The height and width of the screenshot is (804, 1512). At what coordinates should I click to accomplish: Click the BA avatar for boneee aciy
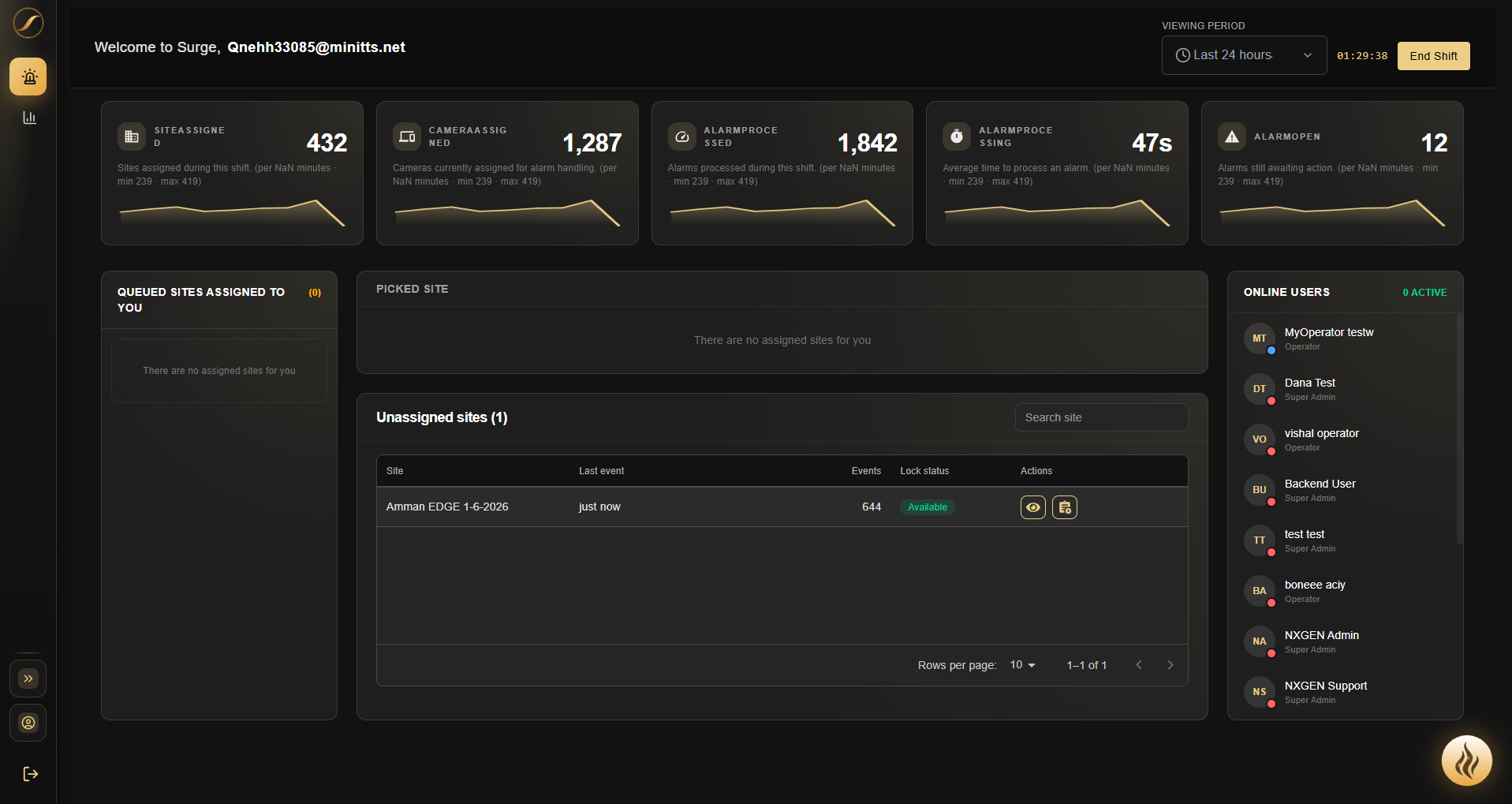(1260, 591)
